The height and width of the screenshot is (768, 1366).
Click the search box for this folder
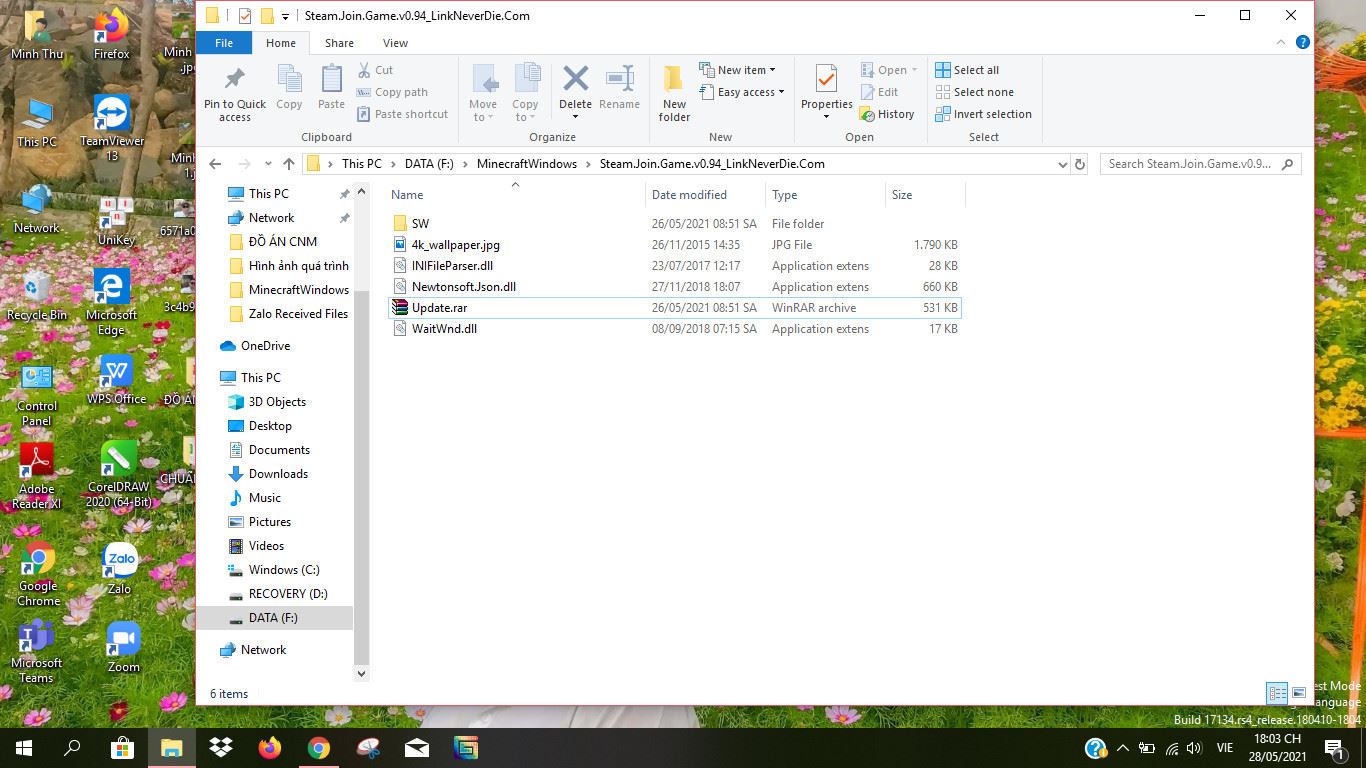(x=1190, y=164)
